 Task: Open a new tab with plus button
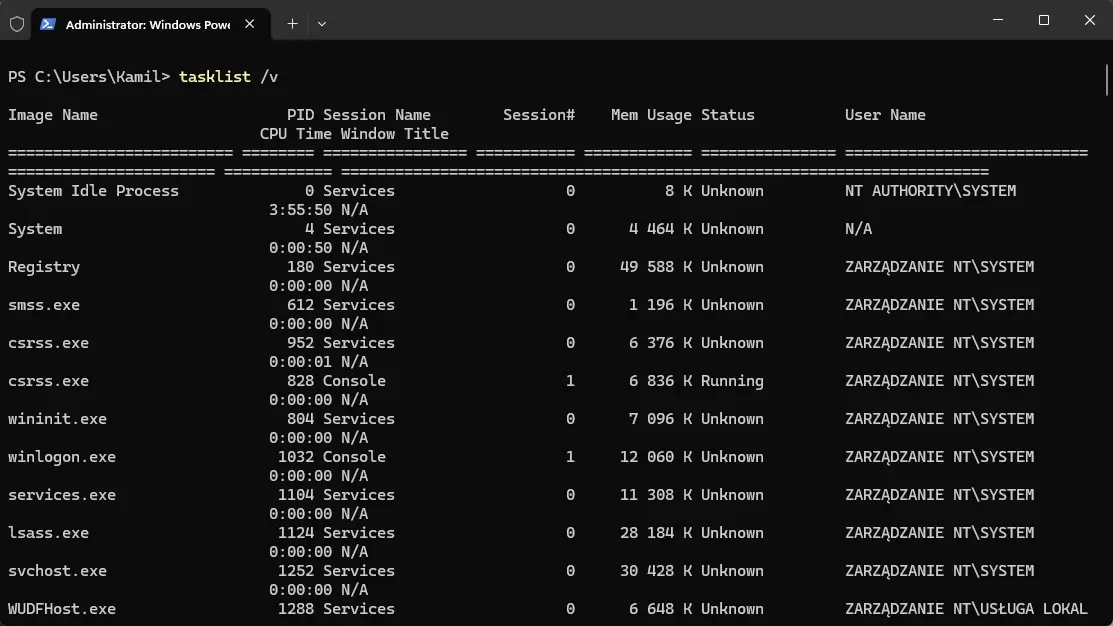click(x=292, y=24)
